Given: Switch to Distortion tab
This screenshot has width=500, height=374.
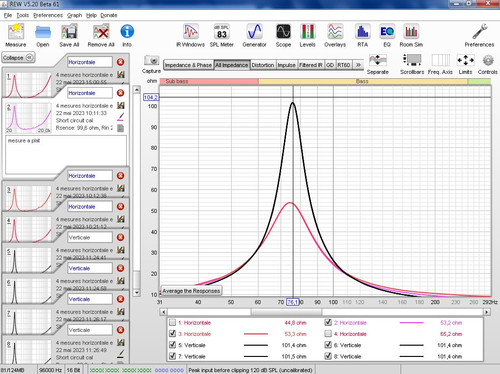Looking at the screenshot, I should coord(263,65).
